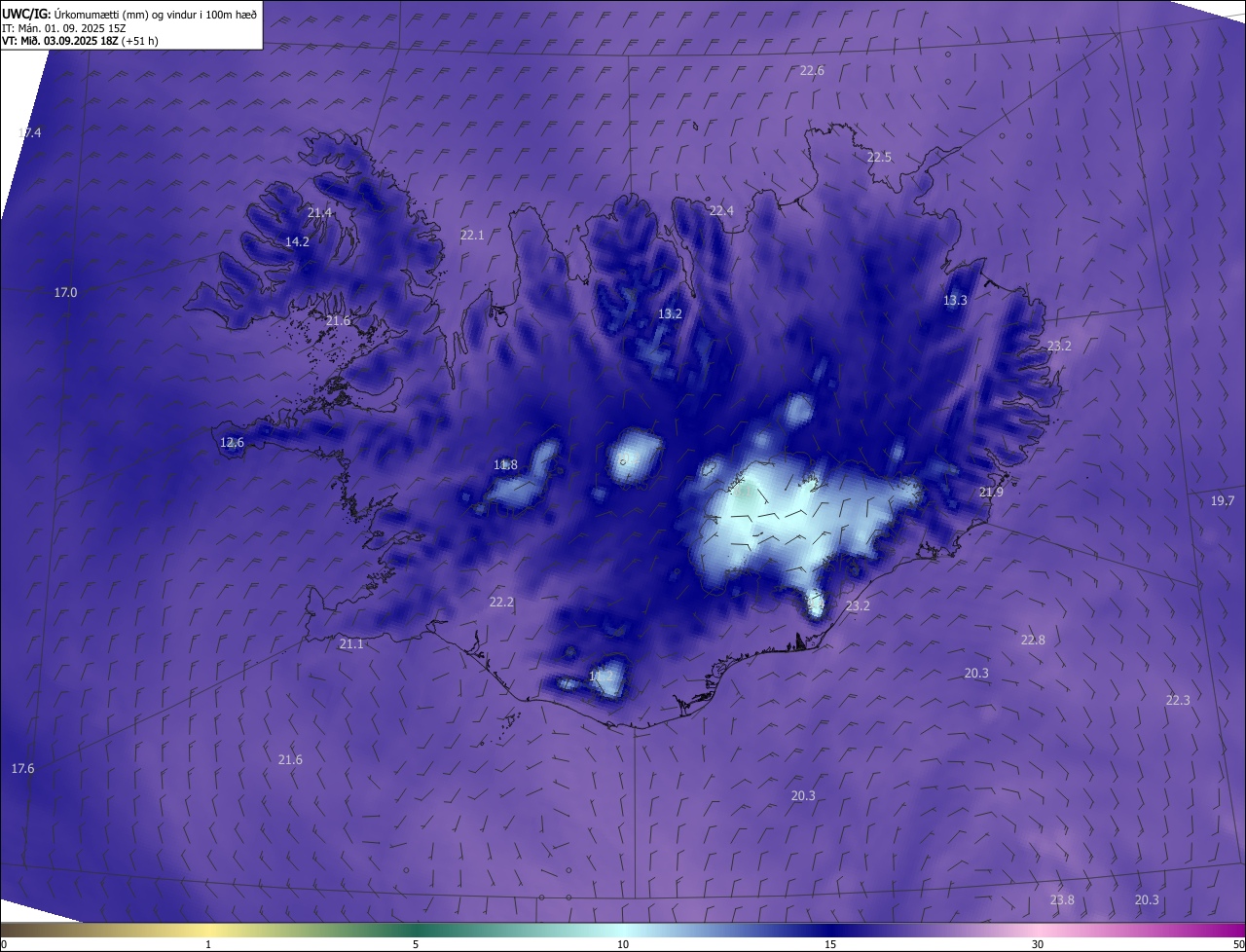The width and height of the screenshot is (1246, 952).
Task: Click the colorbar tick label 15
Action: pos(830,944)
